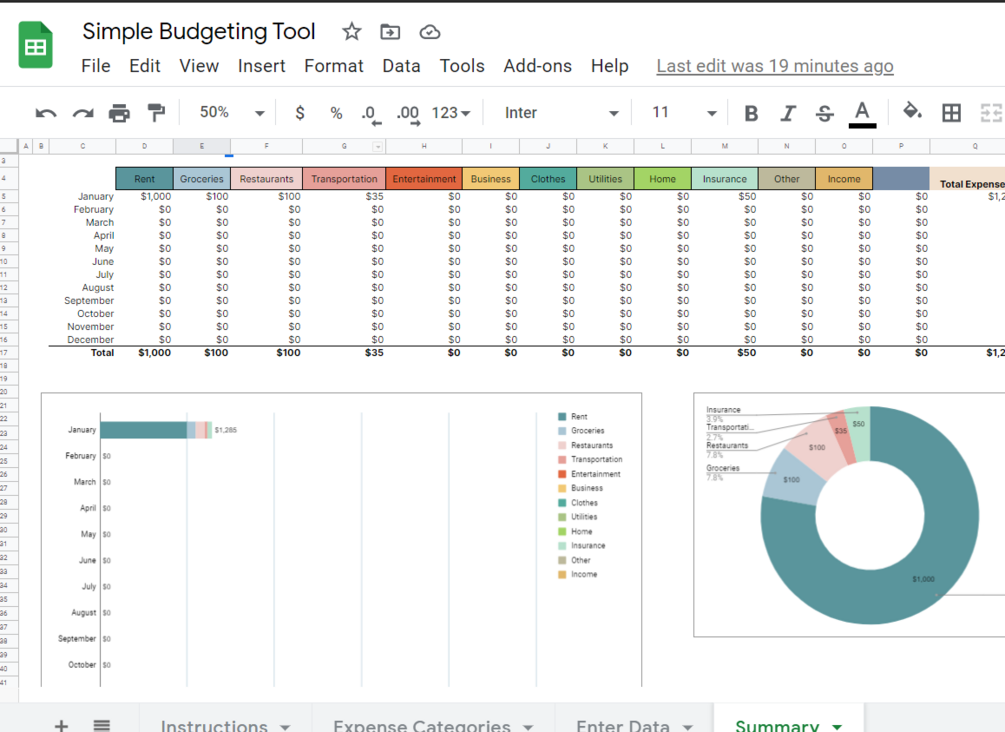Open the Insert menu
This screenshot has width=1005, height=732.
(x=262, y=66)
